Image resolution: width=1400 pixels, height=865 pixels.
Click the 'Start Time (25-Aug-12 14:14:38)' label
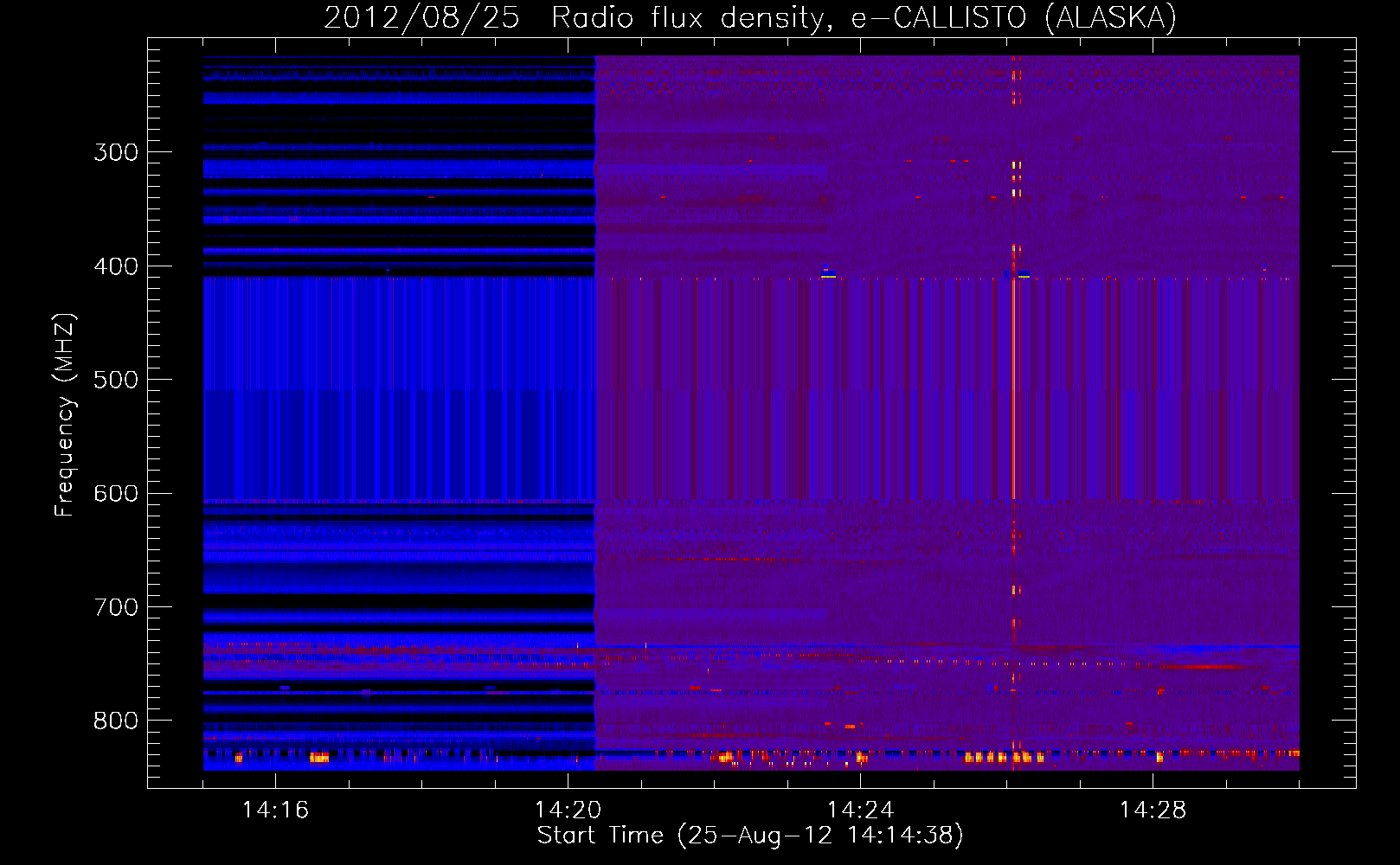tap(750, 836)
